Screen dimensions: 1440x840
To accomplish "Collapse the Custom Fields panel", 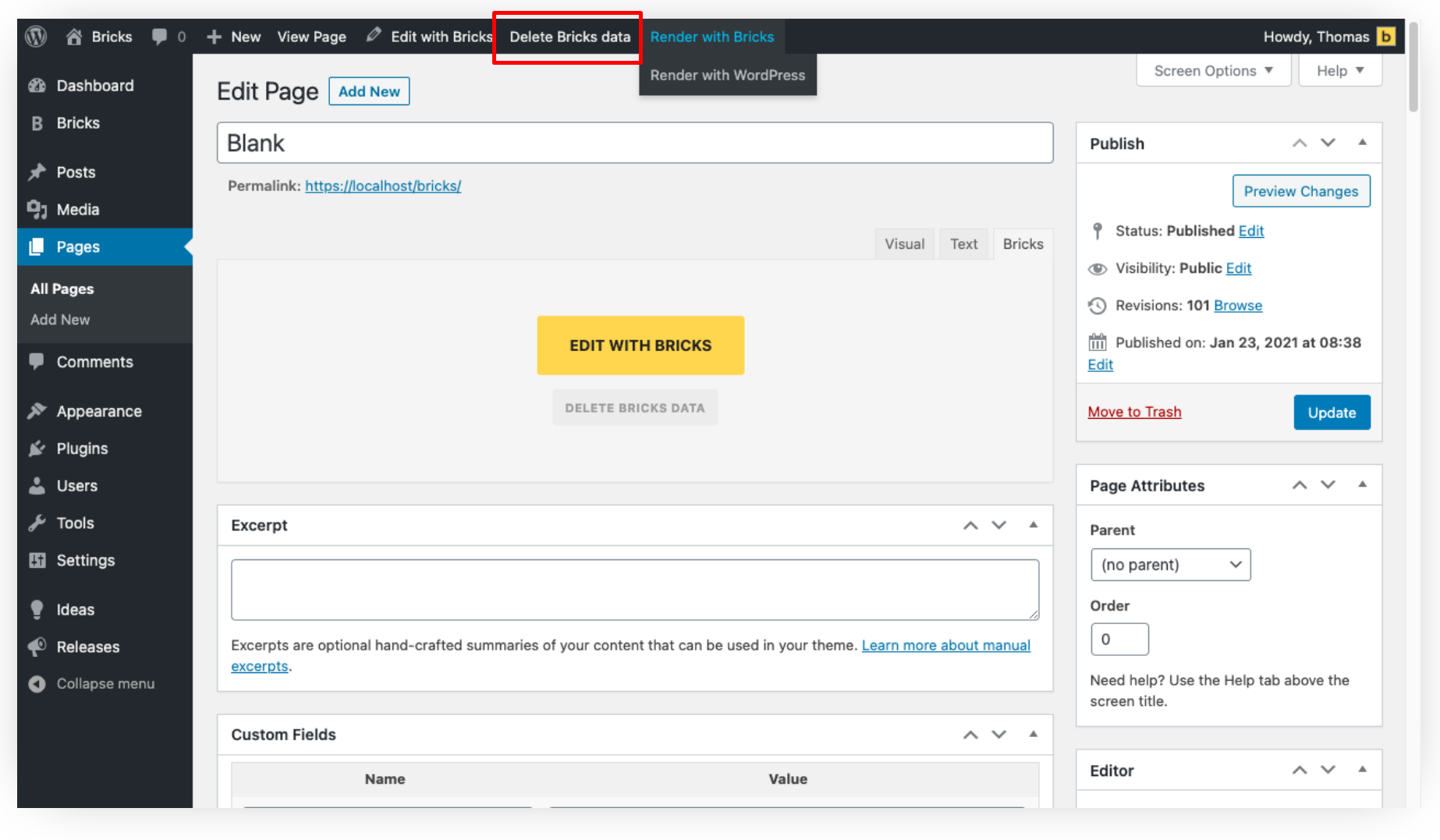I will (x=1033, y=735).
